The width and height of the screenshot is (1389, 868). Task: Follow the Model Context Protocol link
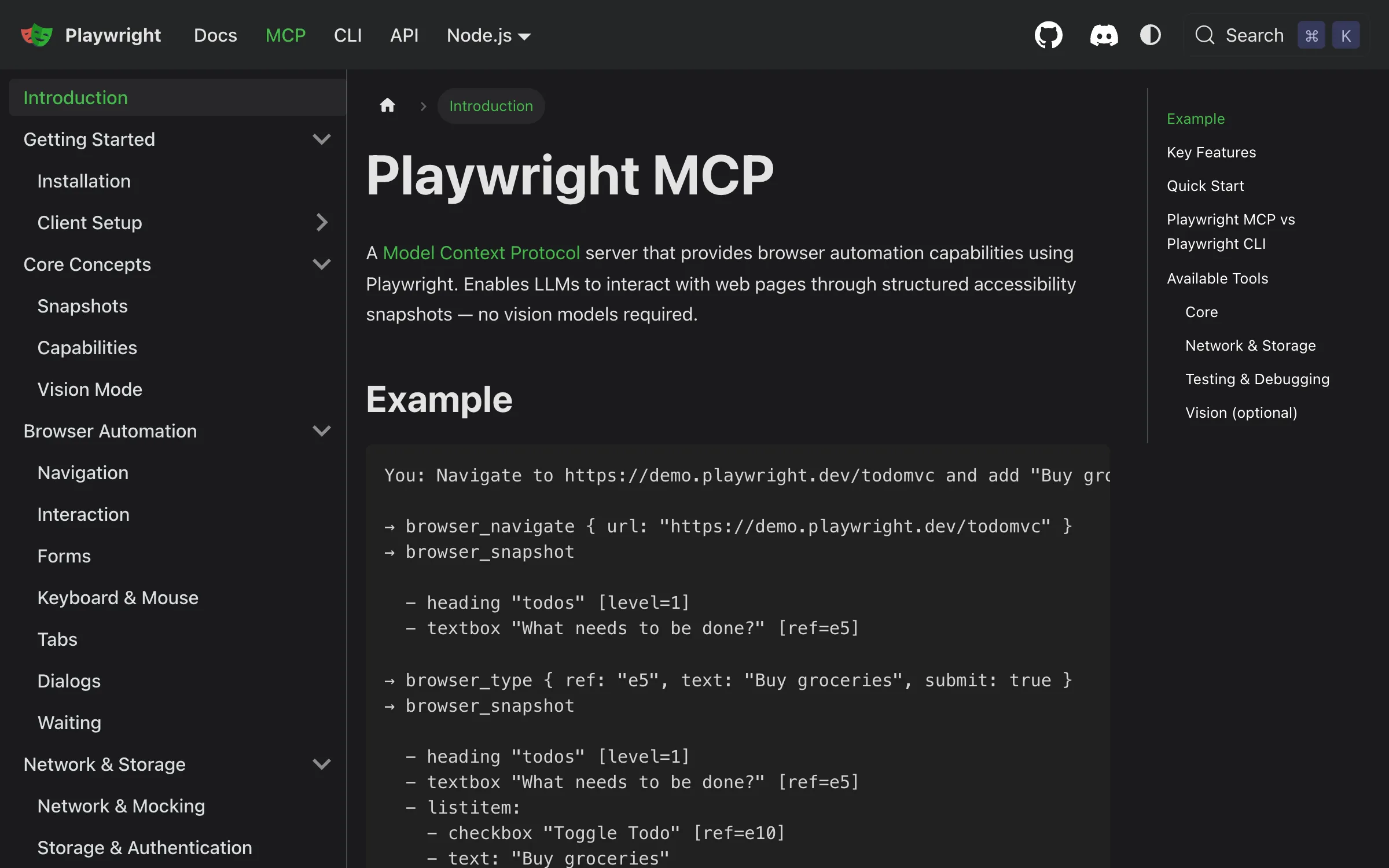point(481,253)
